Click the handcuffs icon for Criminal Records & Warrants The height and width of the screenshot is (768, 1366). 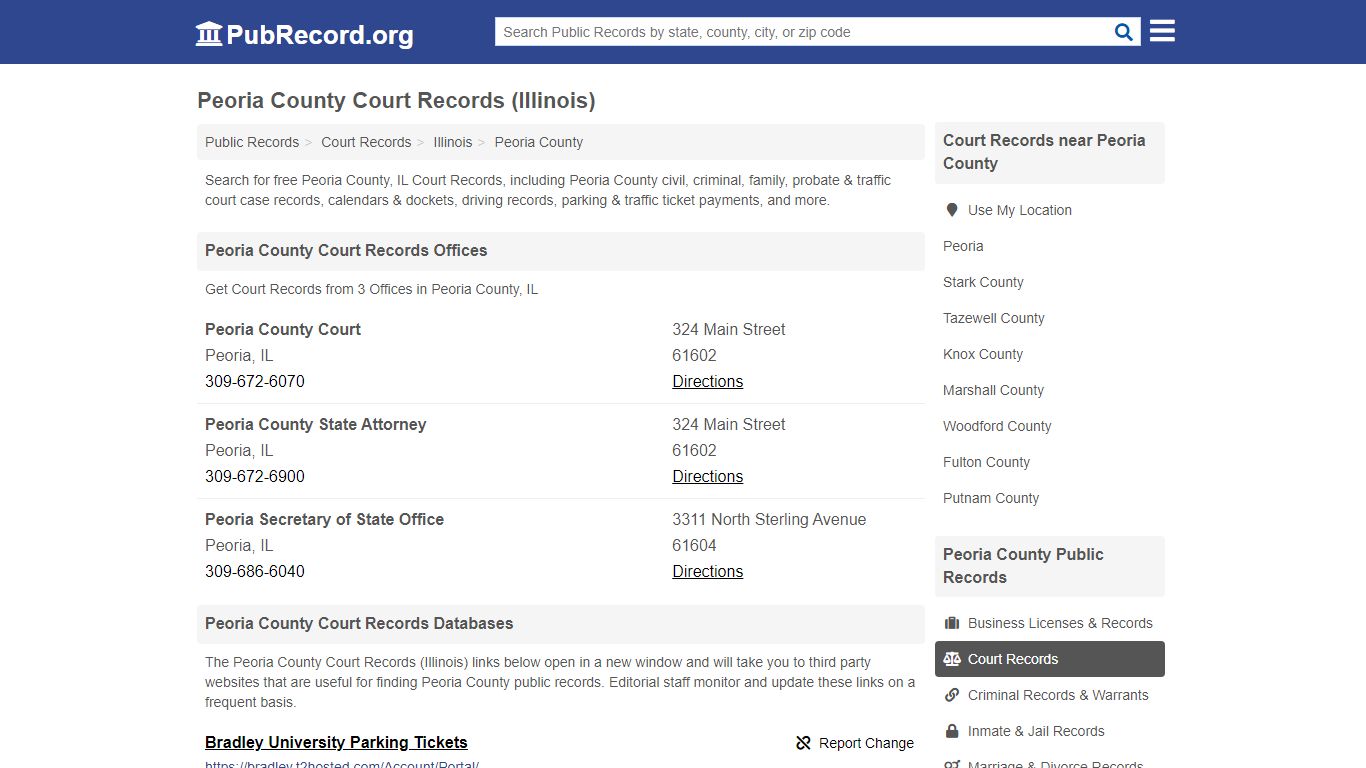952,695
